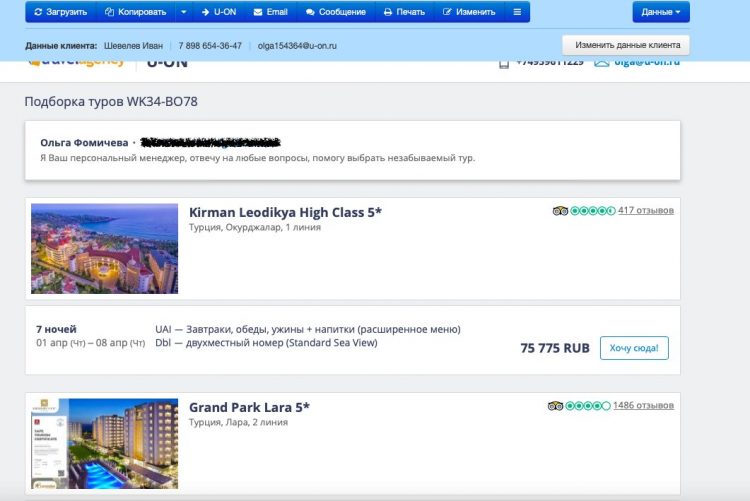Screen dimensions: 750x501
Task: Click the Загрузить reload button
Action: (x=60, y=12)
